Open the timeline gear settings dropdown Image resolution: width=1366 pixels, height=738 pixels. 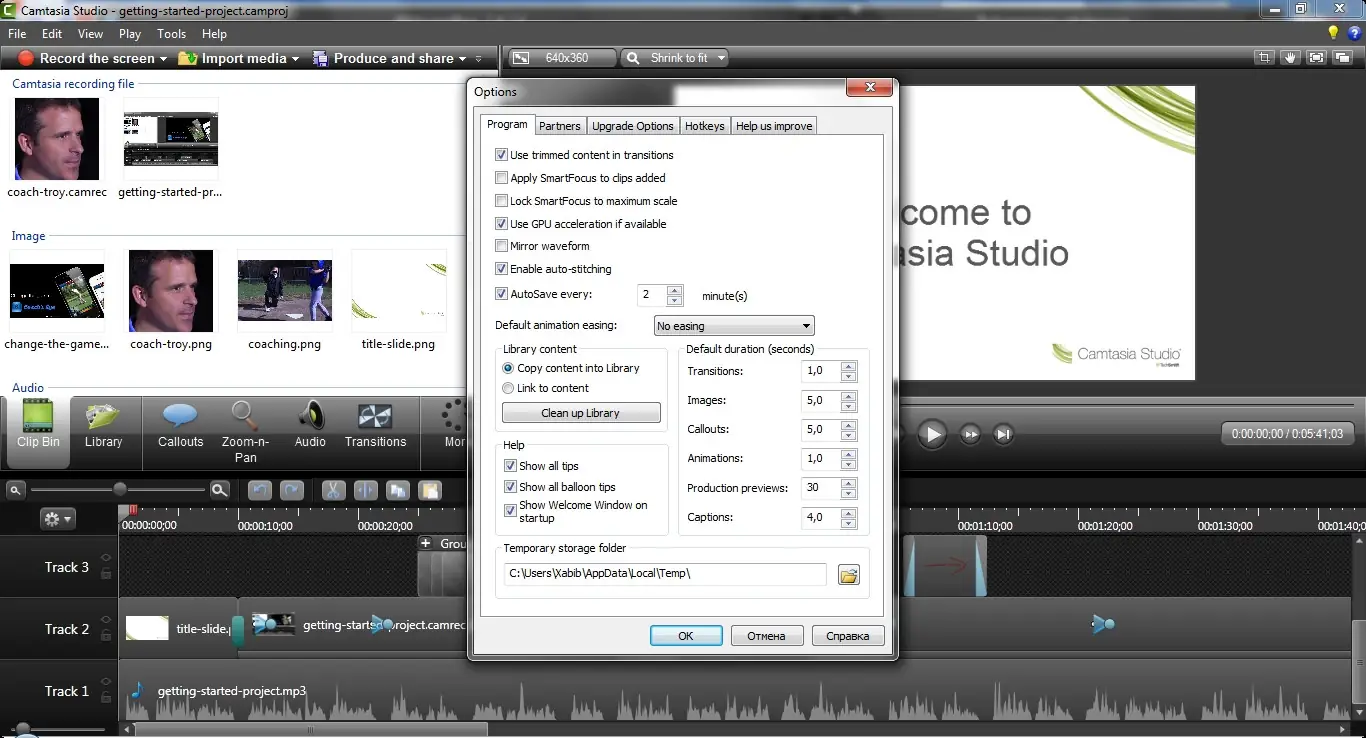point(57,519)
